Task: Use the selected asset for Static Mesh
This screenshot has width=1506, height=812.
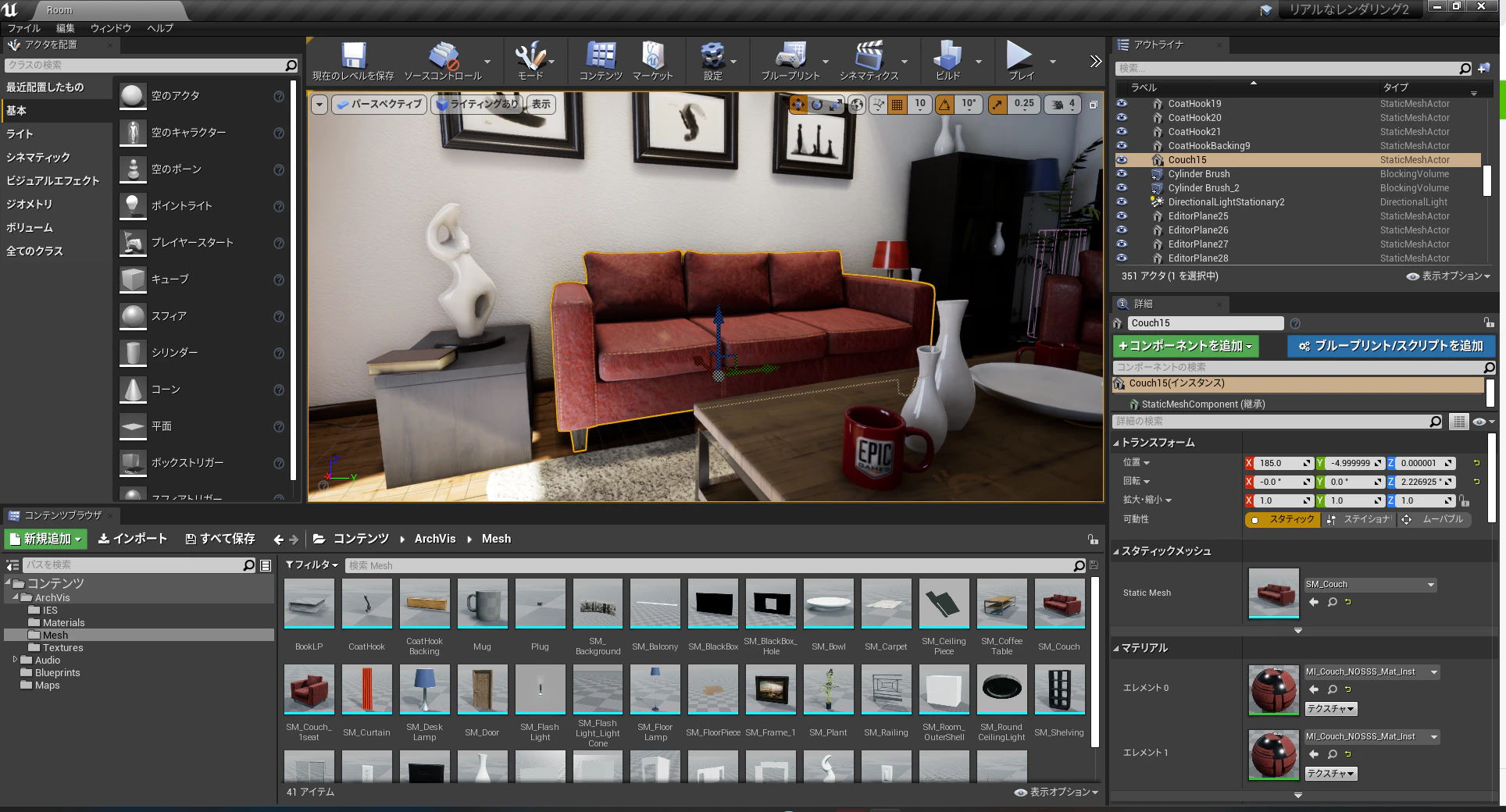Action: [1314, 602]
